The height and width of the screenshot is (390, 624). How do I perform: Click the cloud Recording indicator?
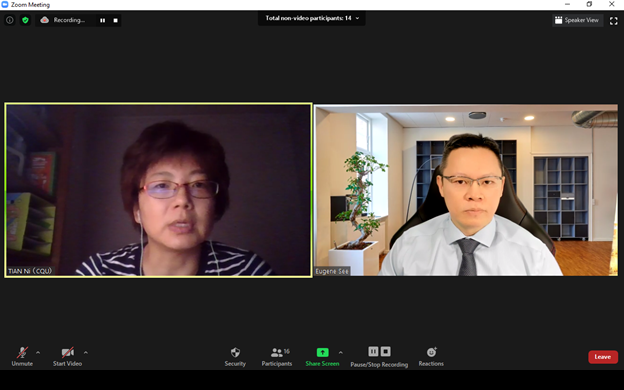point(63,20)
